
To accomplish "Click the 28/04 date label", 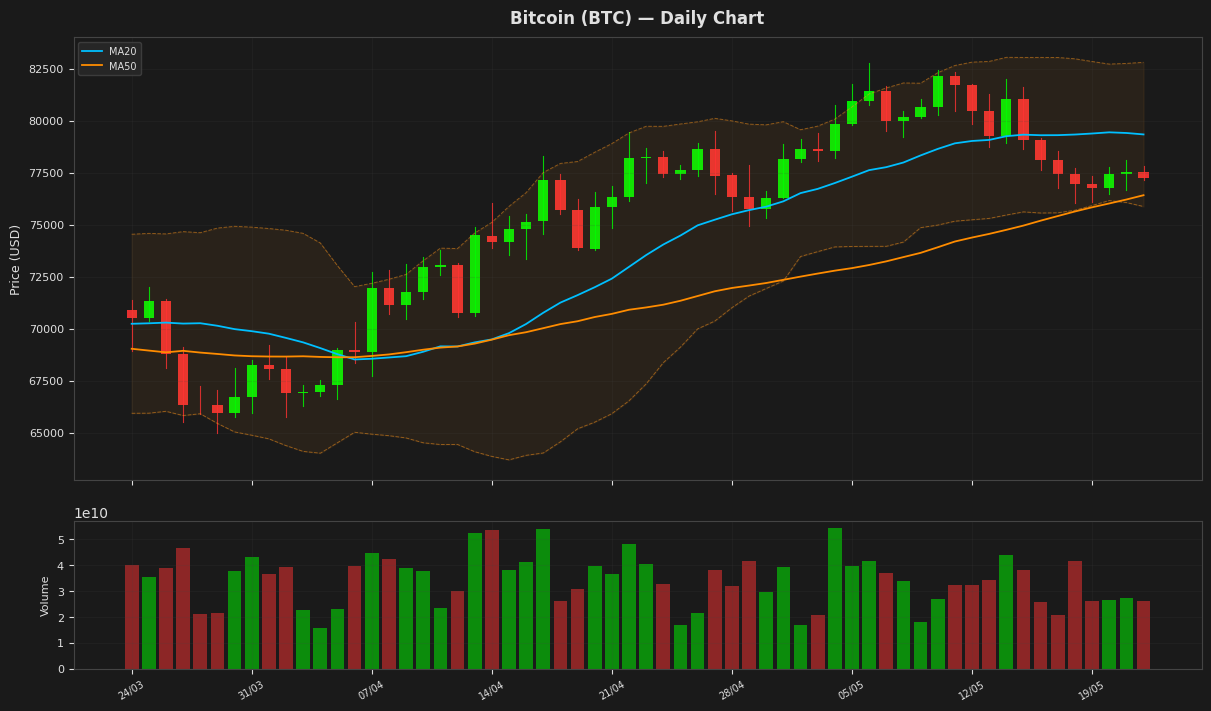I will pyautogui.click(x=731, y=690).
